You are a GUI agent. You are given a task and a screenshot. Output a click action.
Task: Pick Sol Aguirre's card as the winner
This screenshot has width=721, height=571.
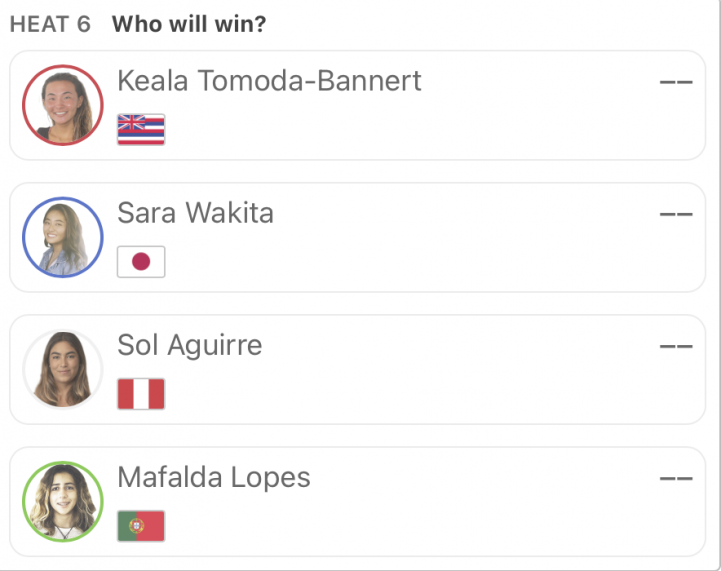(x=357, y=370)
